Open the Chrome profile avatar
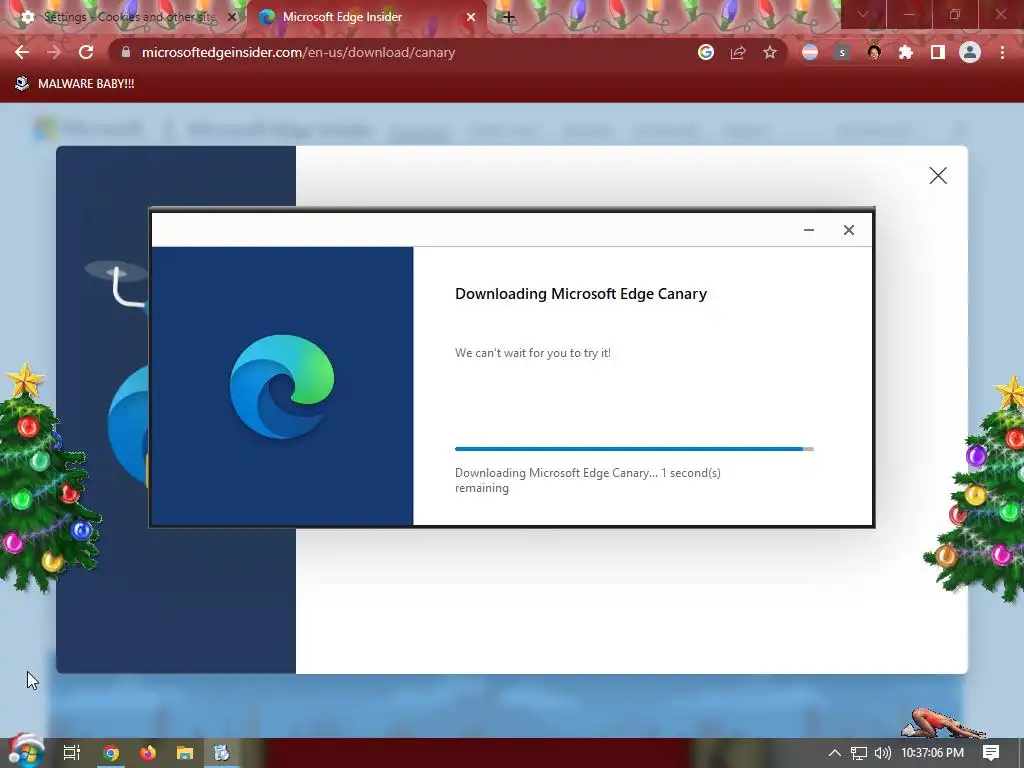 click(x=970, y=52)
